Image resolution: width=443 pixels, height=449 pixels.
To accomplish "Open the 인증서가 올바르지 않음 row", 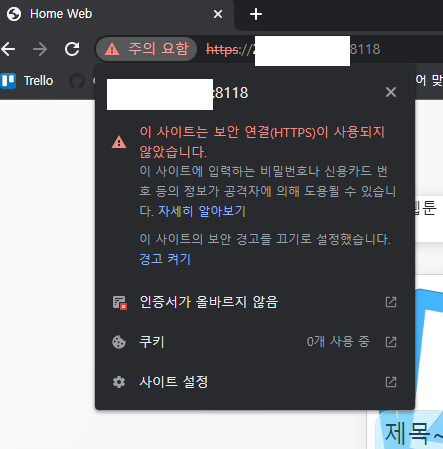I will (255, 302).
